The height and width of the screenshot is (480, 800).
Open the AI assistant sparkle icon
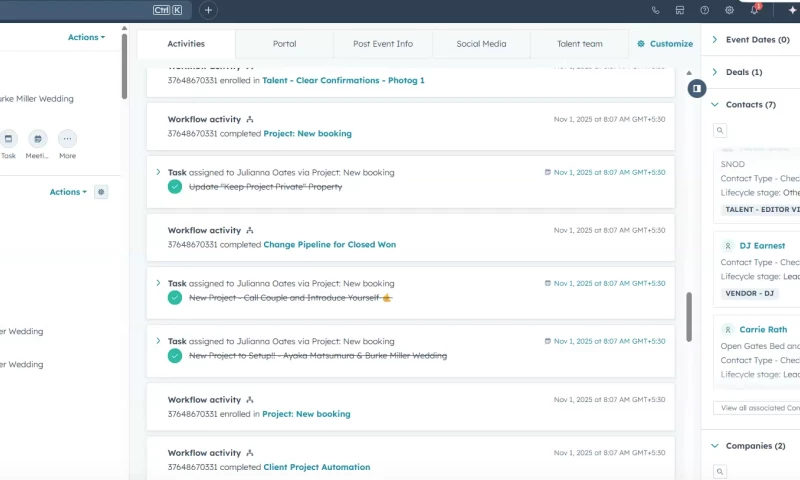click(x=792, y=10)
